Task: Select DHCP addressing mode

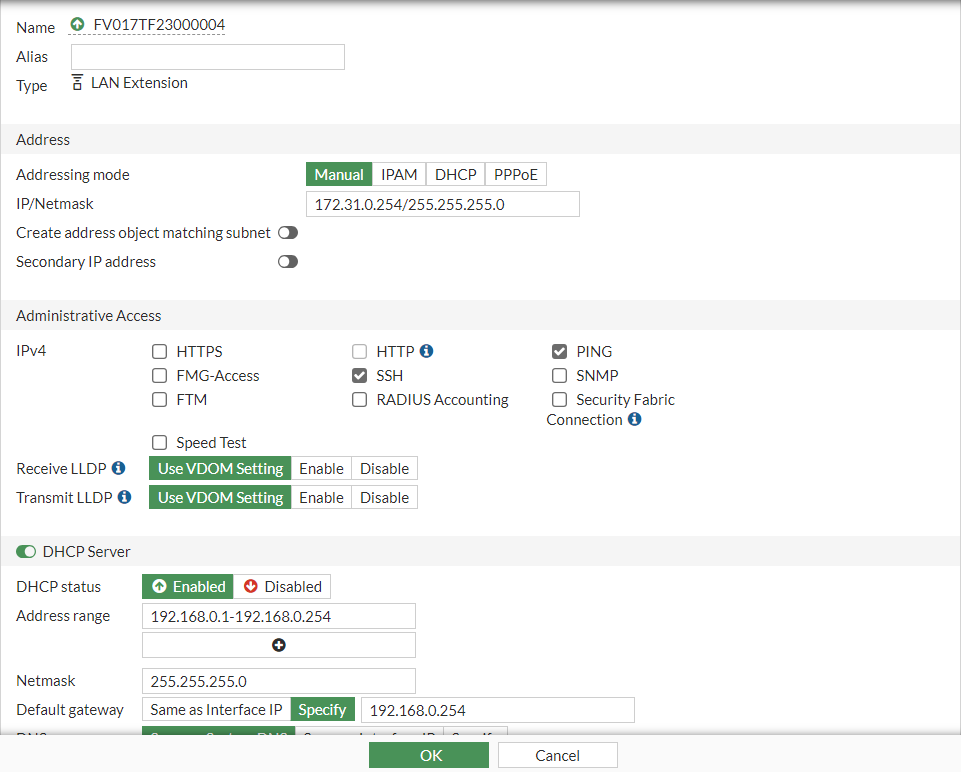Action: click(455, 175)
